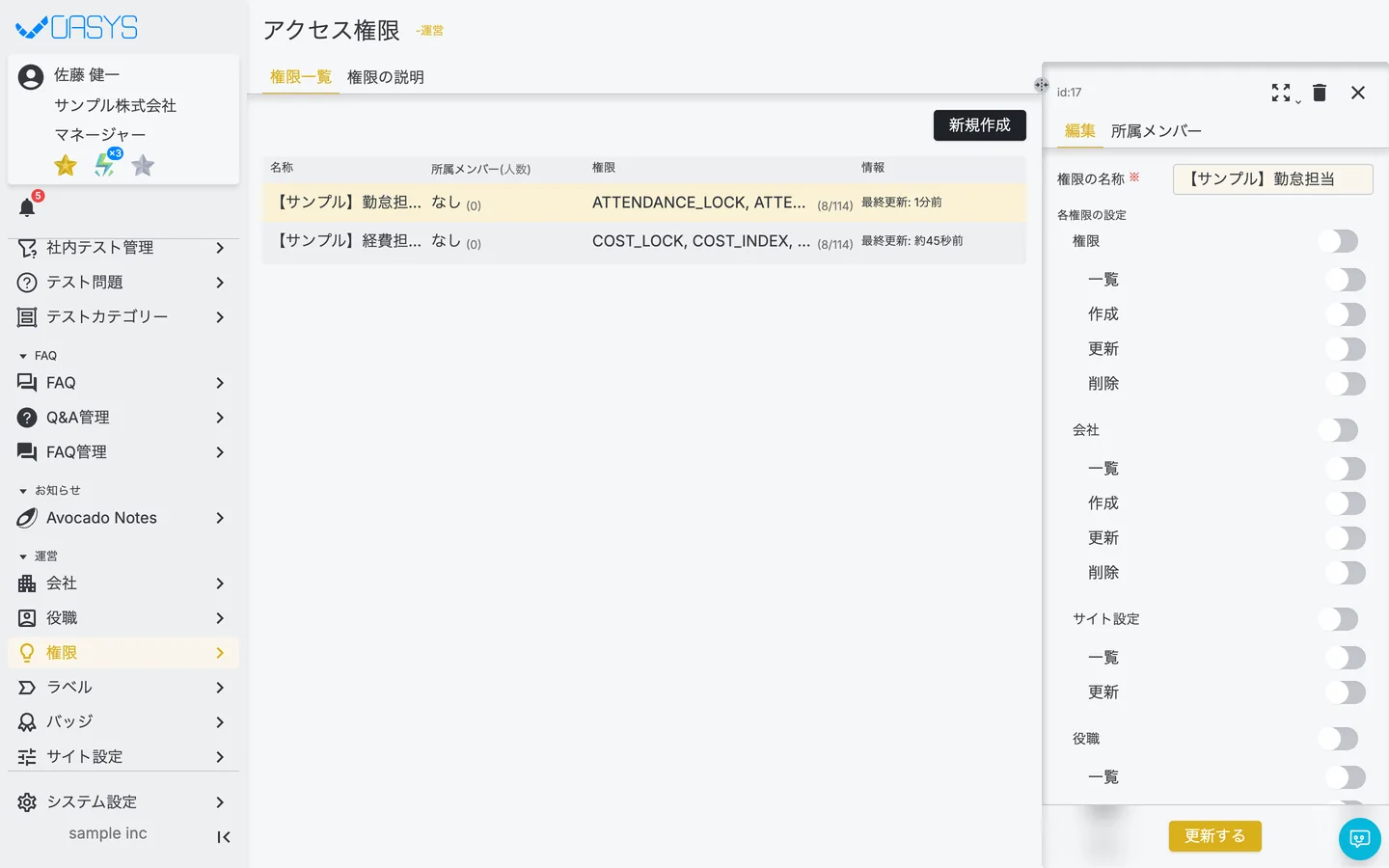This screenshot has width=1389, height=868.
Task: Click the 新規作成 button
Action: pos(980,125)
